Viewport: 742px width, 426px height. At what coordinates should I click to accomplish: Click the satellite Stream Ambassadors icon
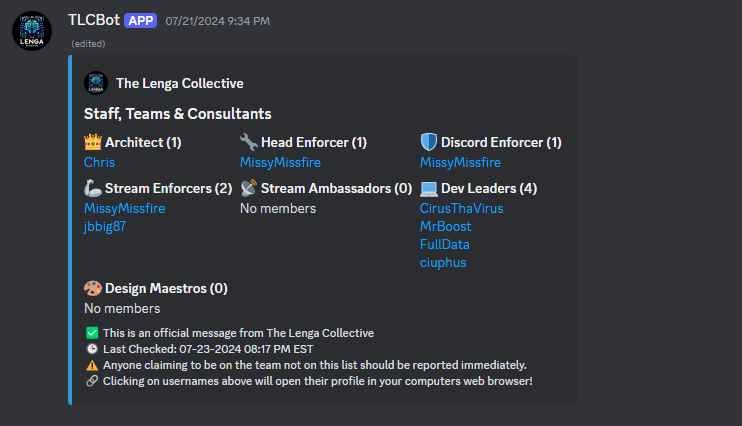click(249, 188)
